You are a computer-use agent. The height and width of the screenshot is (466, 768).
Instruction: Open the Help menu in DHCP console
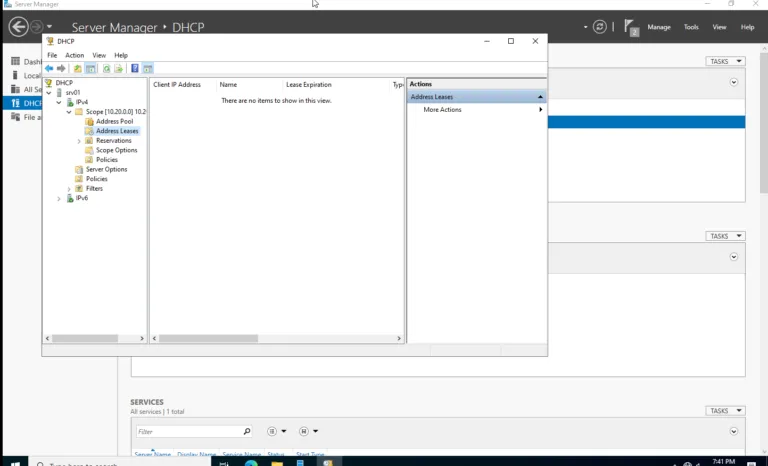tap(121, 55)
